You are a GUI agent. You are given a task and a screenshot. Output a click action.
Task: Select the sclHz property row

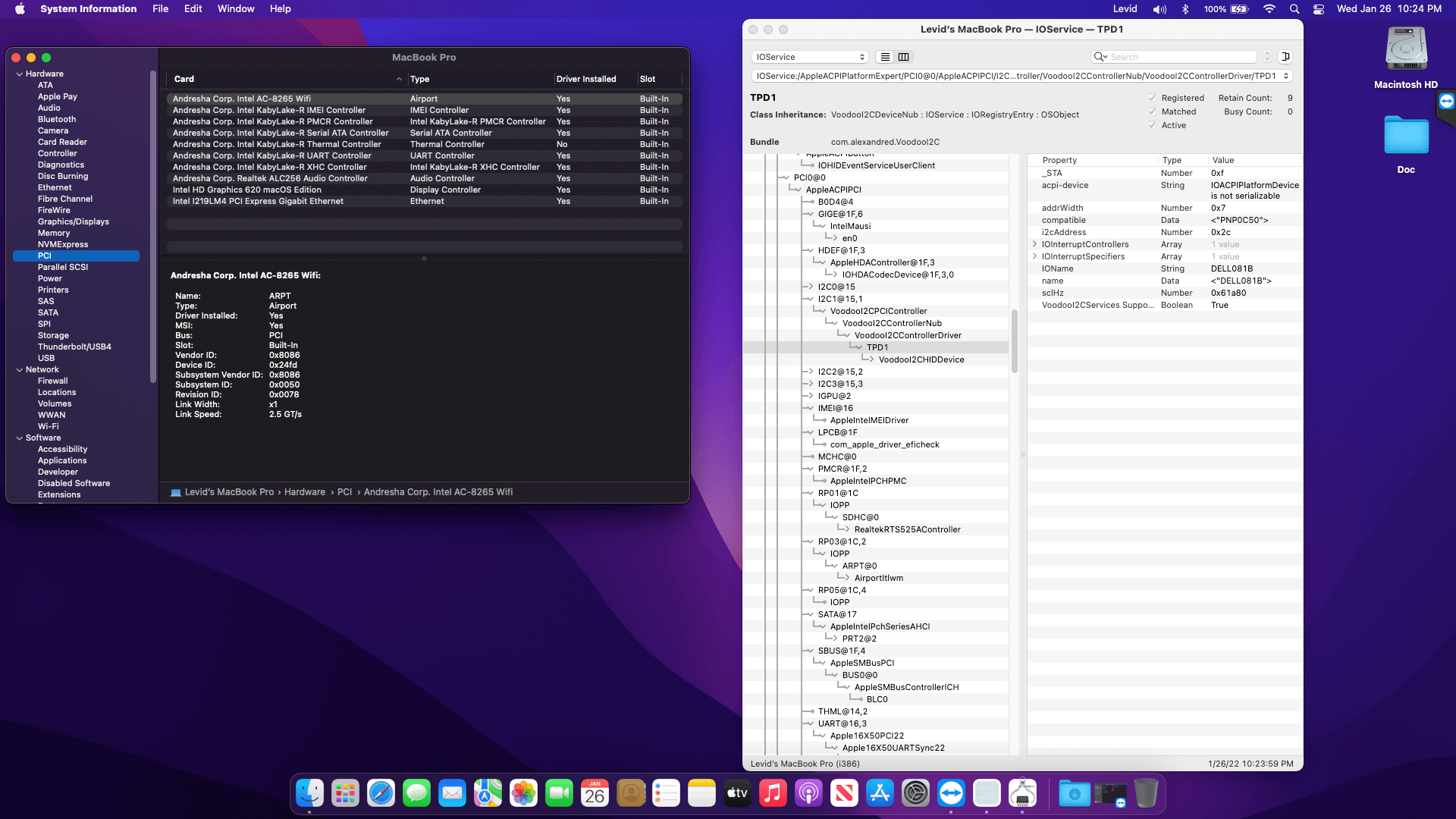coord(1165,293)
